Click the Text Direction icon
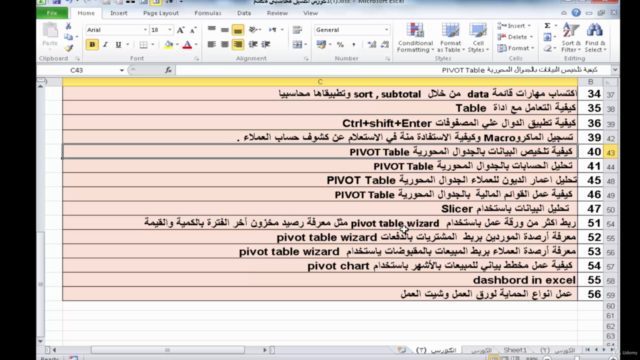Screen dimensions: 640x360 pos(273,29)
